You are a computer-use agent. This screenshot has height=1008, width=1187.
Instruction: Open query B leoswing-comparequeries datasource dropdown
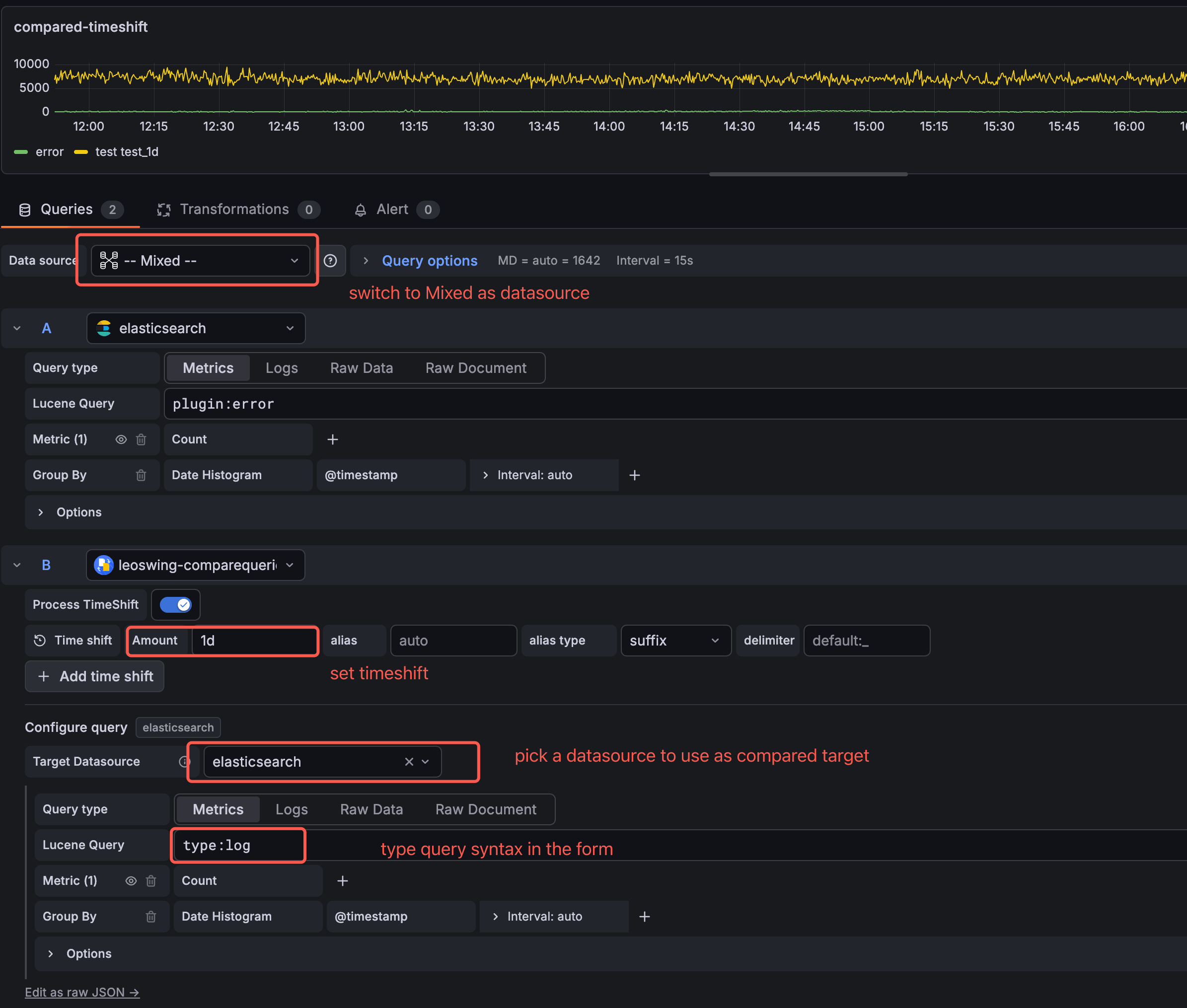click(196, 565)
